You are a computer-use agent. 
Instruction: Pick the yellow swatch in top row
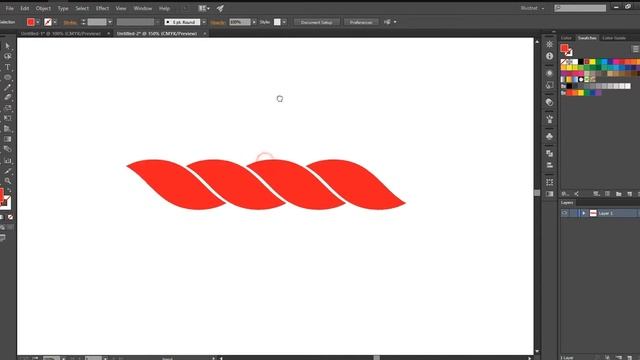(x=592, y=62)
